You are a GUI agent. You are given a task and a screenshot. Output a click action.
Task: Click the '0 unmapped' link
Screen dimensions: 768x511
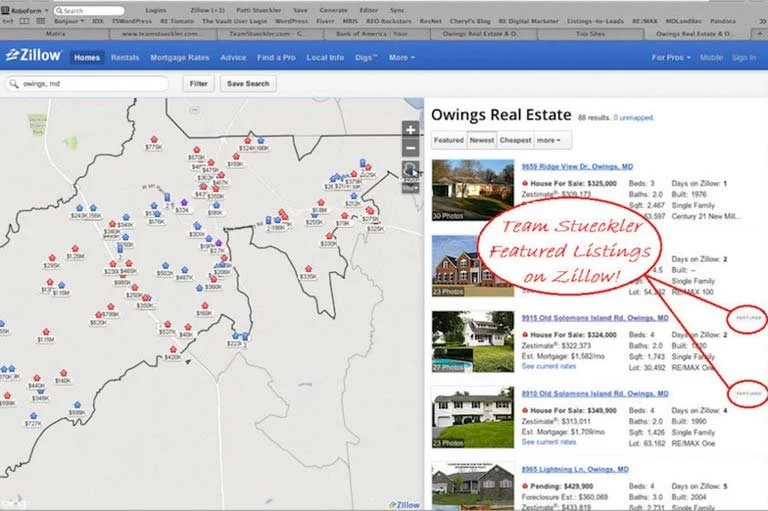[633, 118]
